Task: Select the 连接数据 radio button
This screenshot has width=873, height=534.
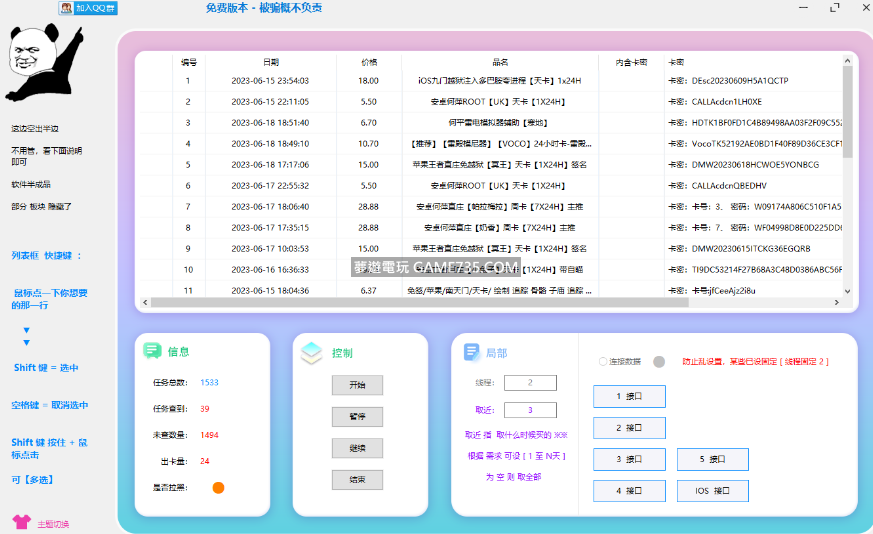Action: (x=603, y=362)
